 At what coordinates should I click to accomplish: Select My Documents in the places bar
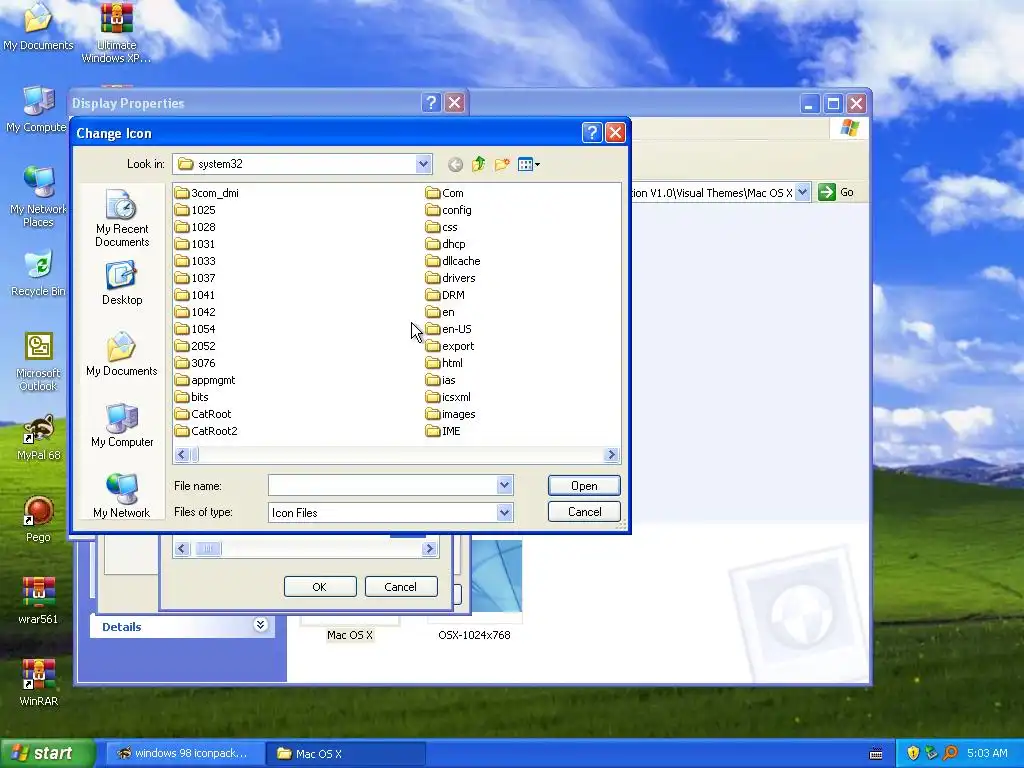121,354
